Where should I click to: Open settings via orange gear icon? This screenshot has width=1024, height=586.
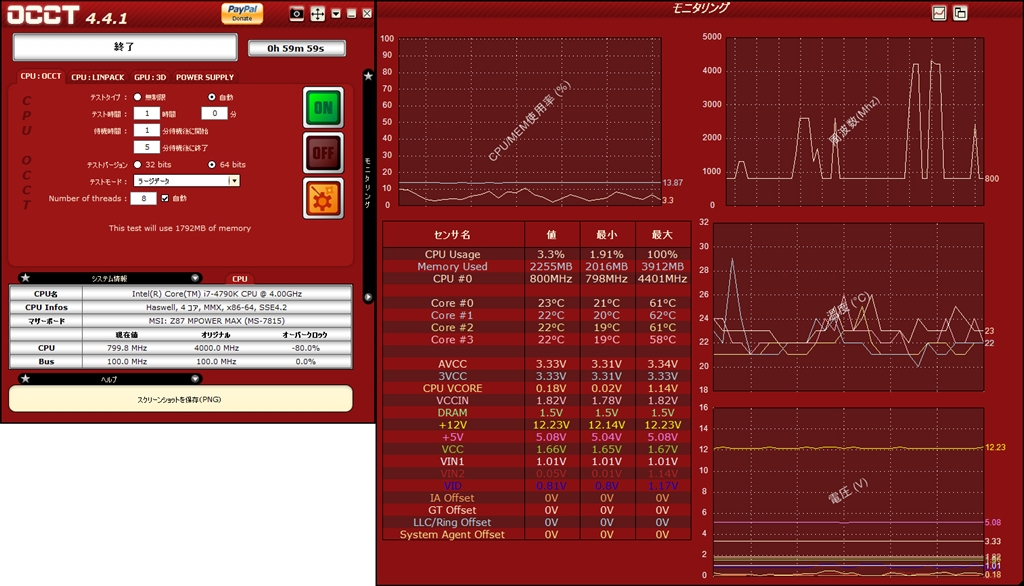pyautogui.click(x=323, y=198)
